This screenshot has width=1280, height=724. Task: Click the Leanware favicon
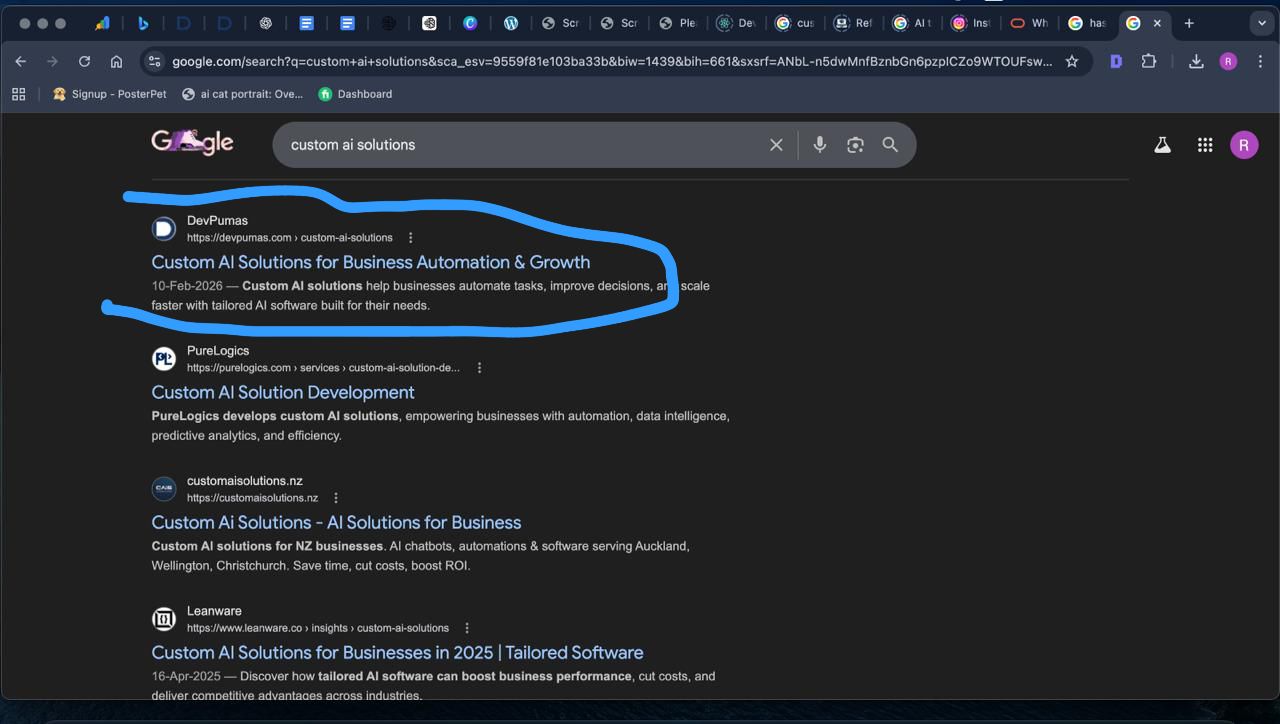(x=164, y=619)
